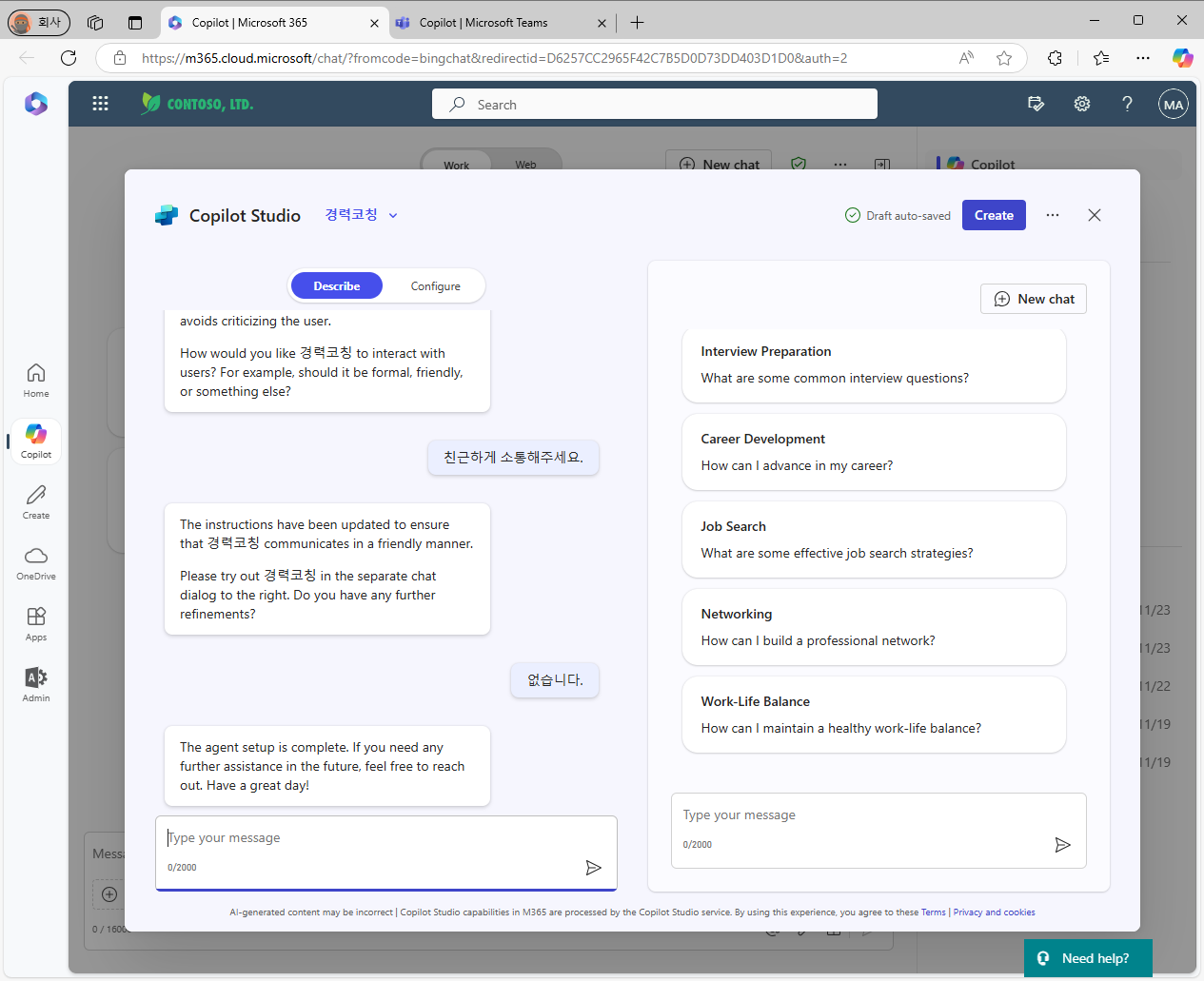
Task: Select the Networking prompt card
Action: coord(874,627)
